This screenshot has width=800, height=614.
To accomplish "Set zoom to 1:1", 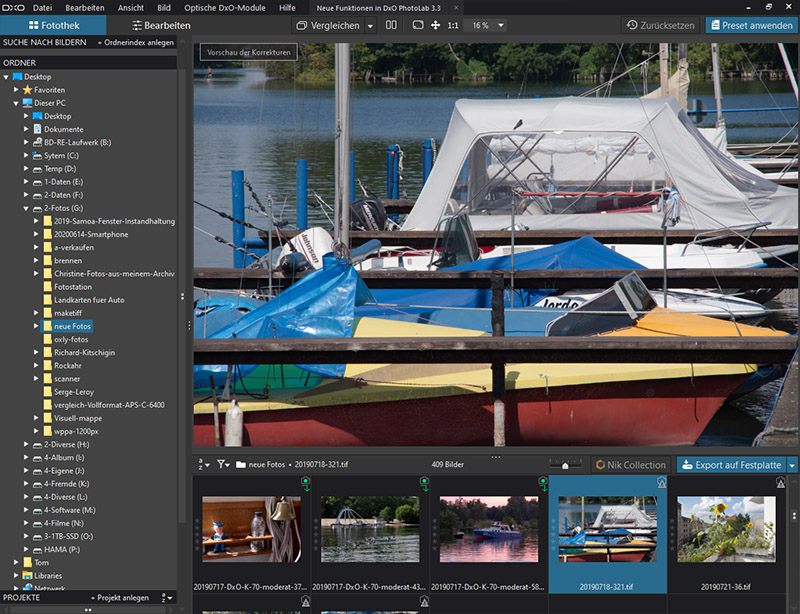I will click(x=453, y=25).
